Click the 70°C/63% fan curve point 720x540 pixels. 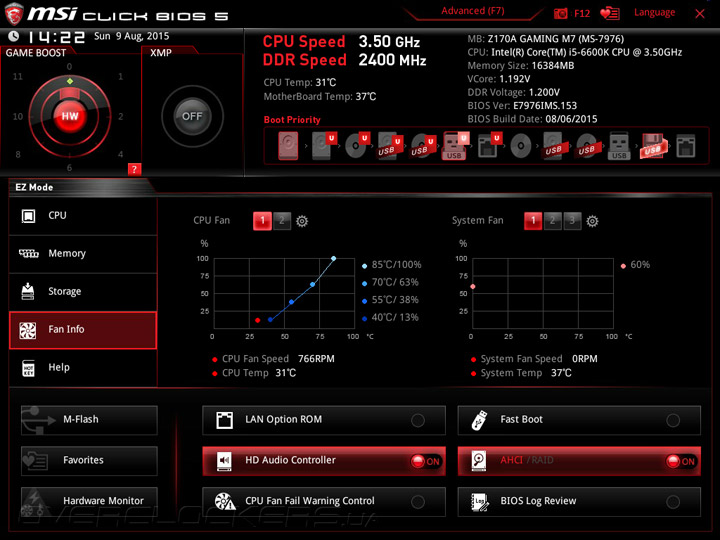313,285
